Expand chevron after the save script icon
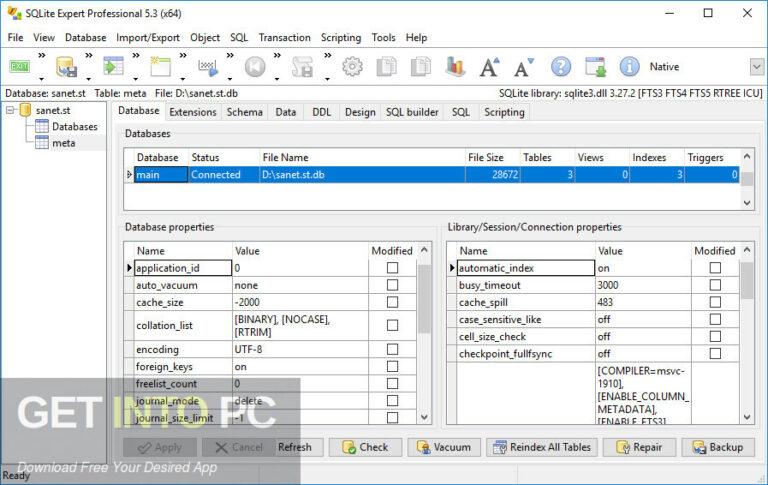Viewport: 768px width, 485px height. (328, 55)
